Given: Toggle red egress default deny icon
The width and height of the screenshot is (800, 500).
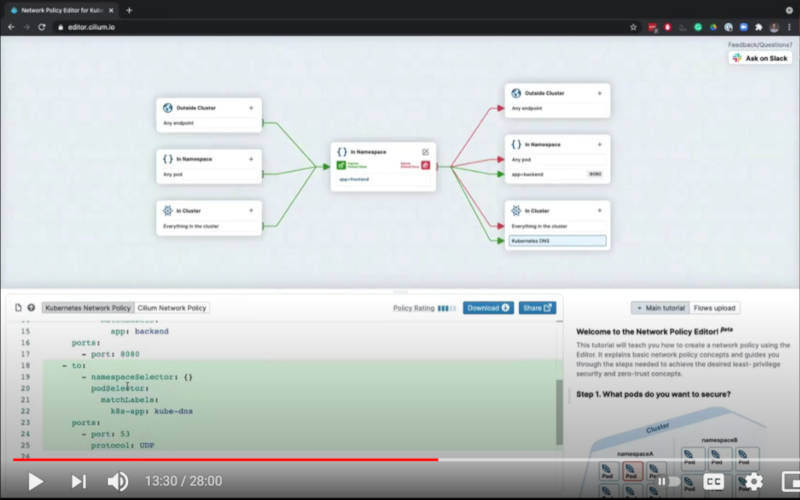Looking at the screenshot, I should click(x=426, y=165).
